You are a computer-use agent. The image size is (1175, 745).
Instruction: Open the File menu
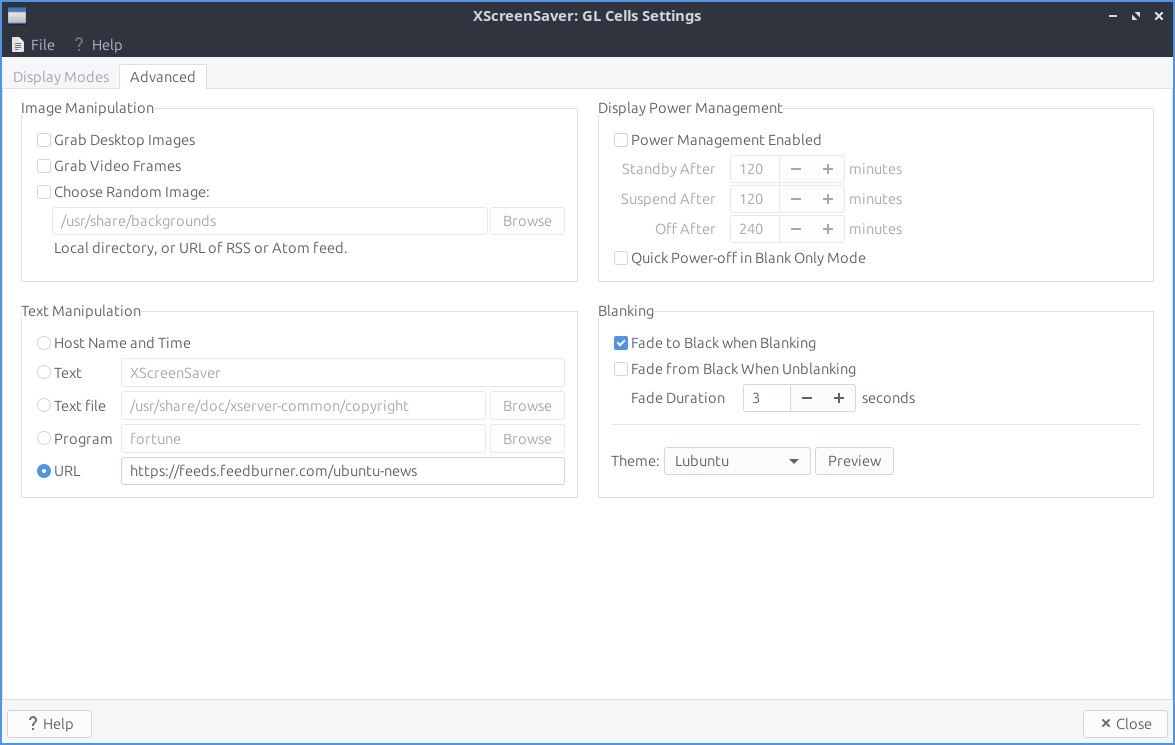[33, 45]
